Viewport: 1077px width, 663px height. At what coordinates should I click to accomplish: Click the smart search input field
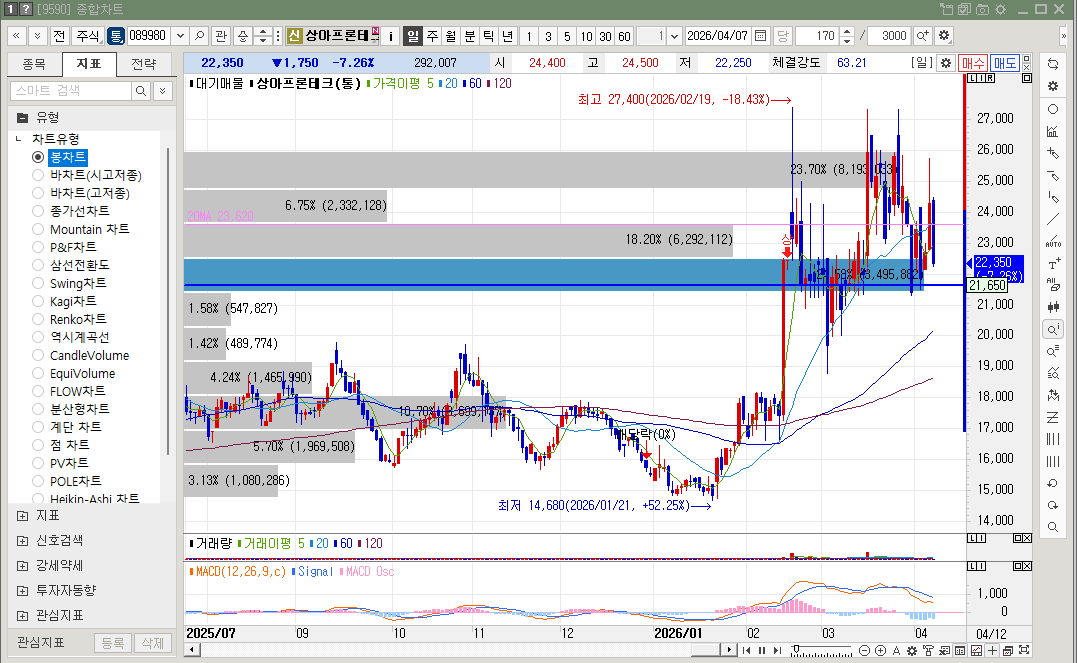pos(71,91)
